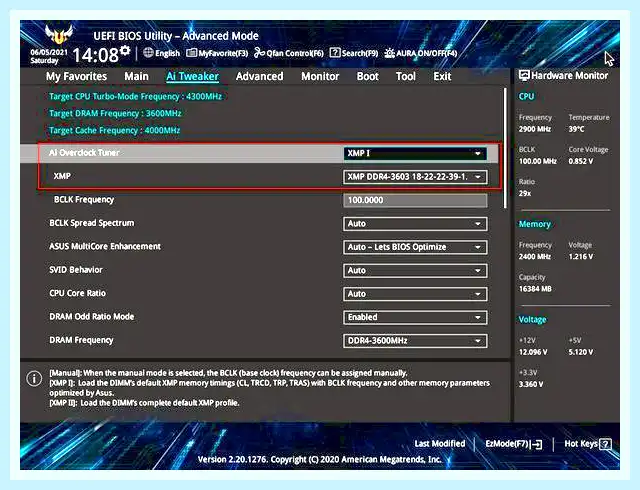Click Target DRAM Frequency : 3600MHz text
The width and height of the screenshot is (640, 490).
(x=115, y=114)
